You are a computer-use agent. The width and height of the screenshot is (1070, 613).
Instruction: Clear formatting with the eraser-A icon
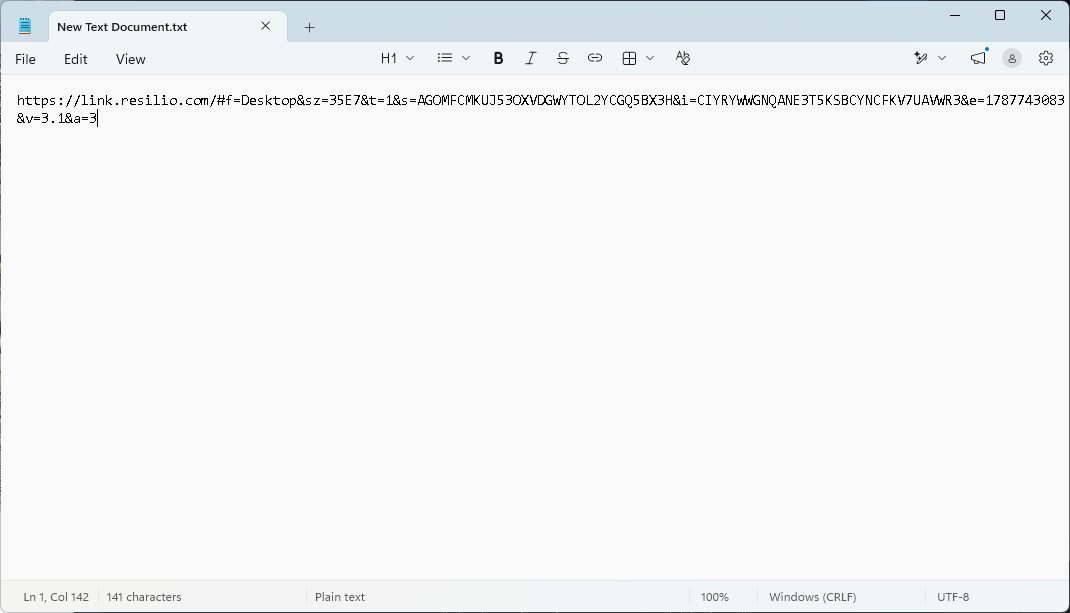pos(682,59)
